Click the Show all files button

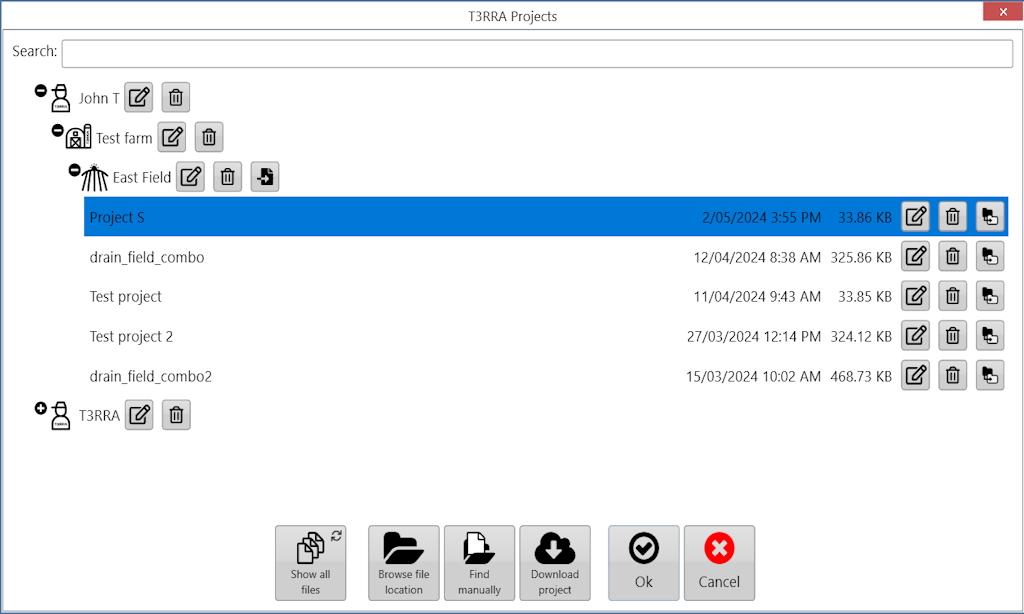point(311,563)
